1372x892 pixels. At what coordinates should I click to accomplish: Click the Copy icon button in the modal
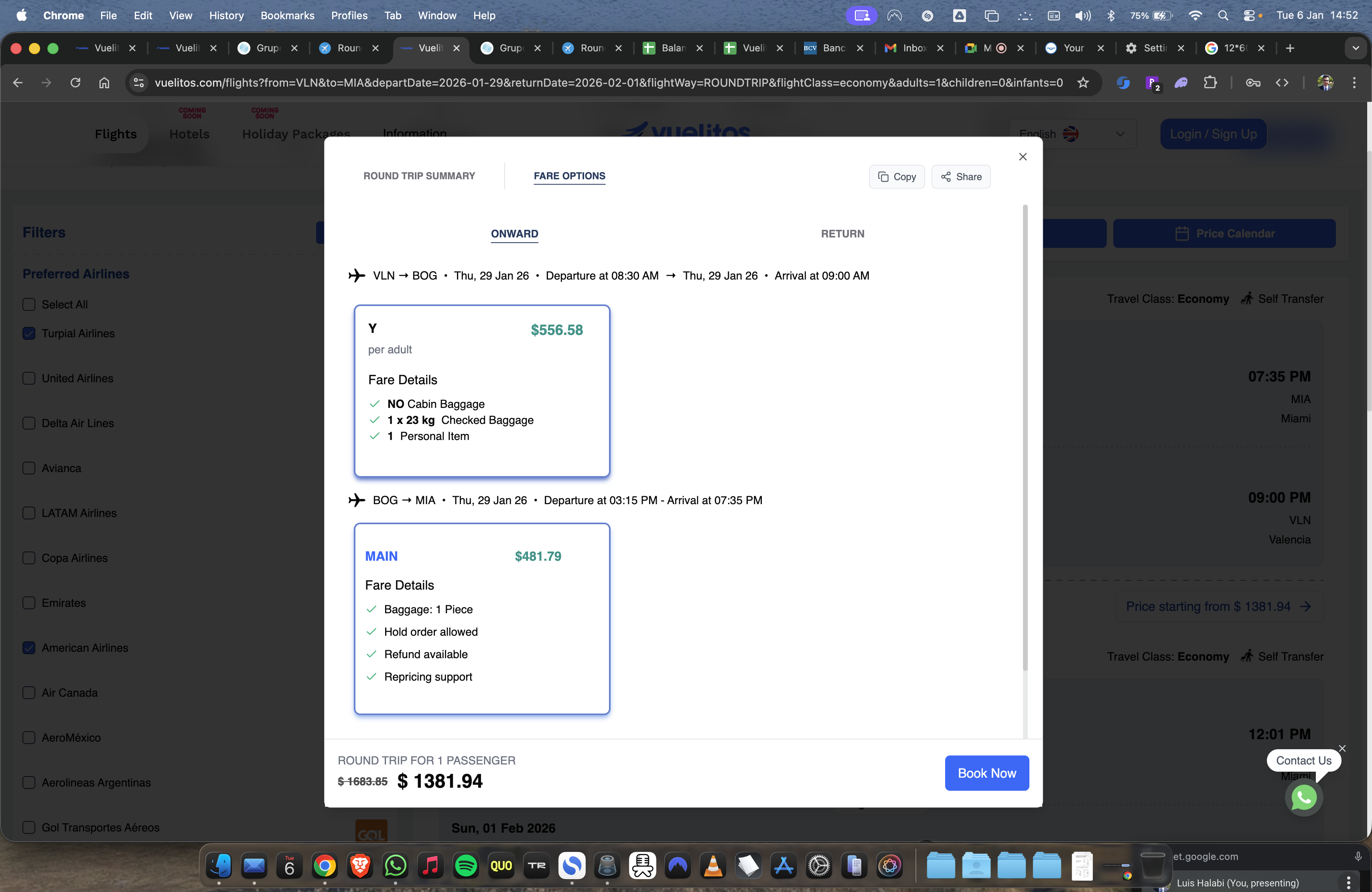click(896, 177)
